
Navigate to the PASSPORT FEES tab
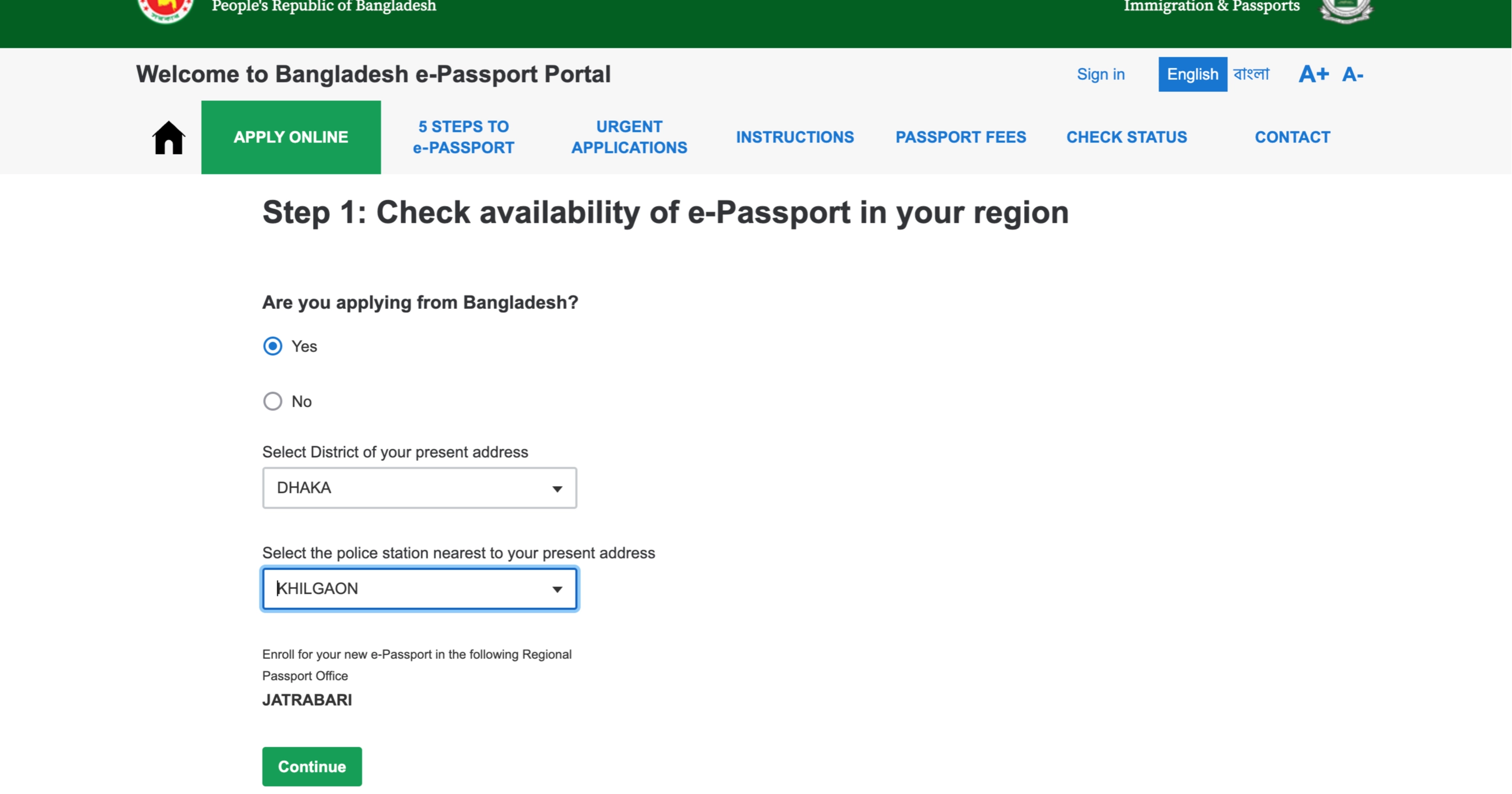[961, 137]
